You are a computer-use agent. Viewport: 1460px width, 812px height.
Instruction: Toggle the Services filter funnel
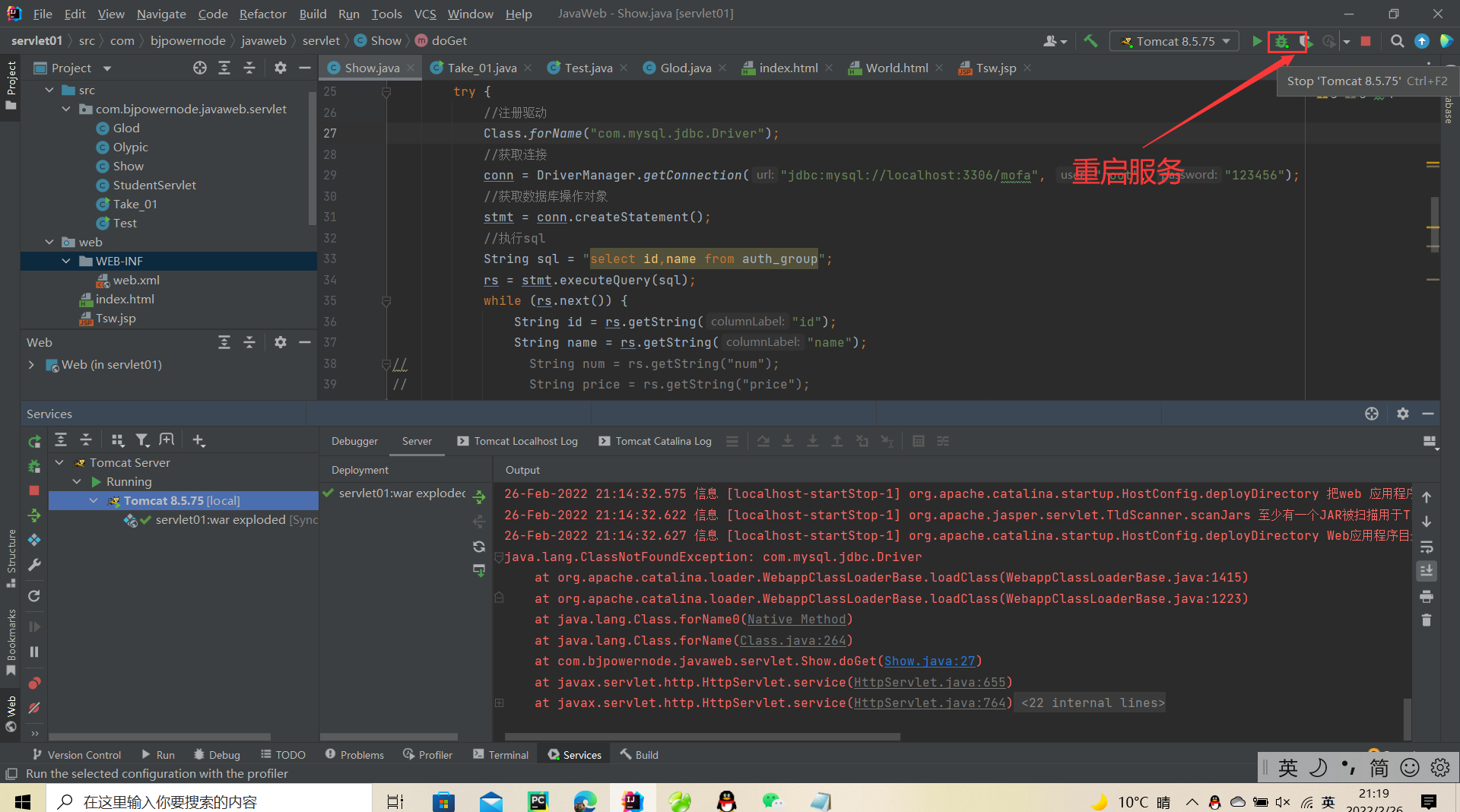point(142,440)
